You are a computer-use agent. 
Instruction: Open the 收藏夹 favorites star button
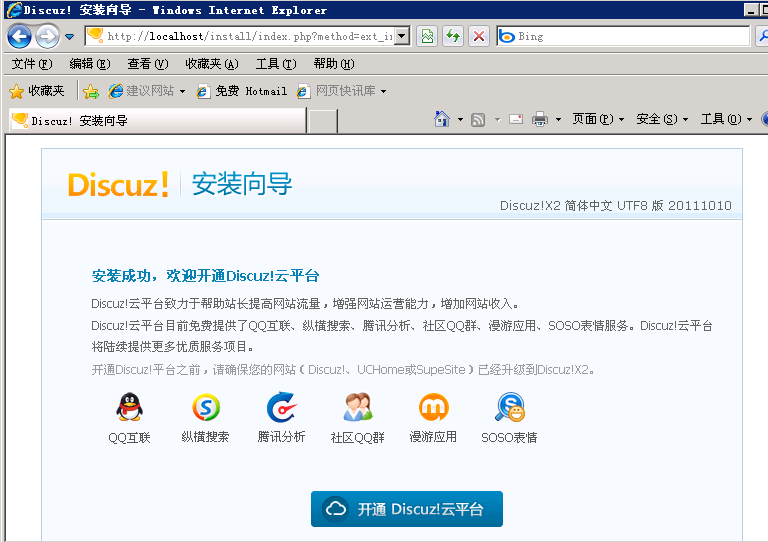point(37,91)
